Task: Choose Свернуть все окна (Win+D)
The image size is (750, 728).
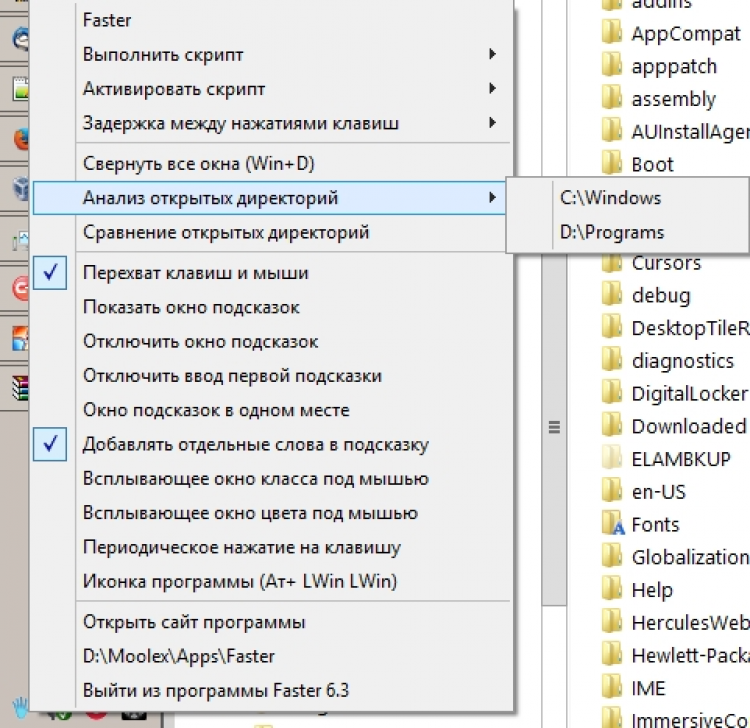Action: (x=271, y=164)
